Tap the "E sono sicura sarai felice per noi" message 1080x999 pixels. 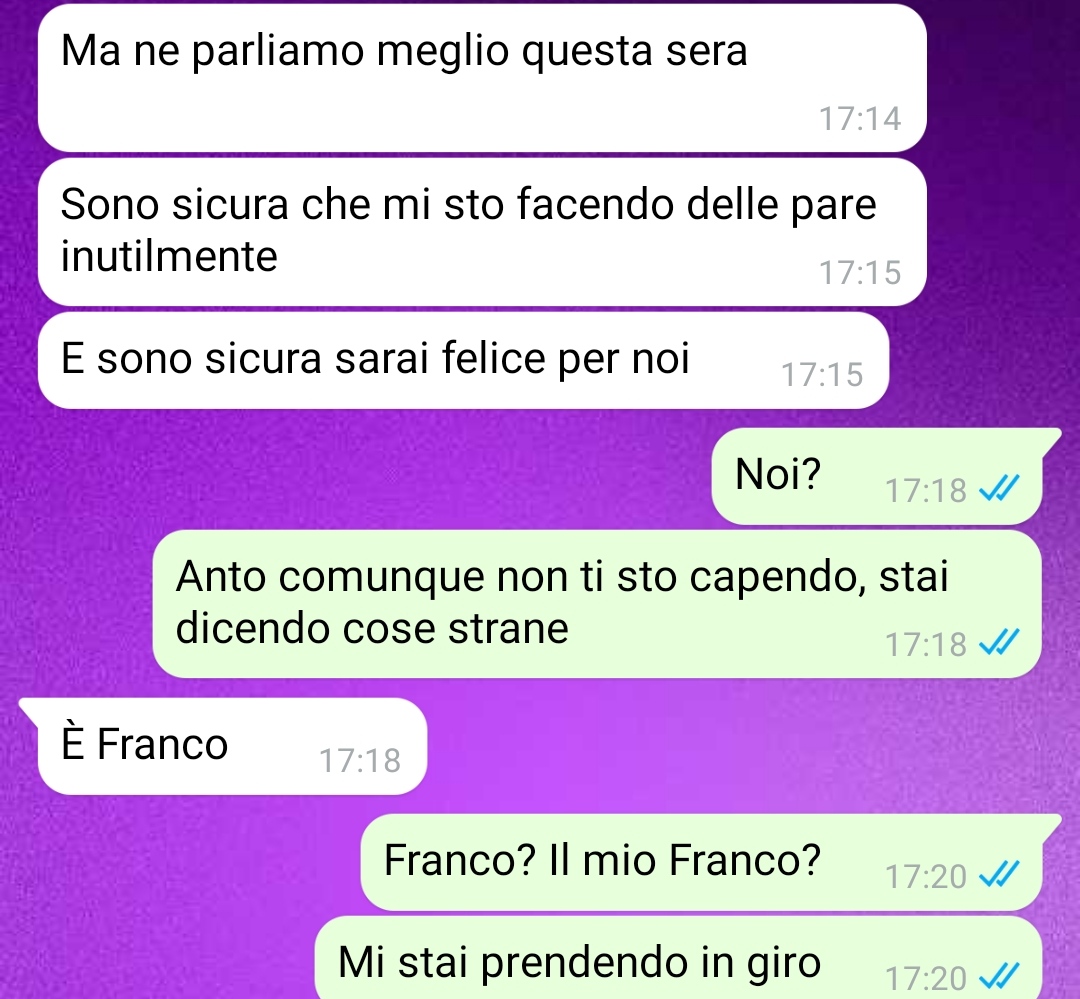pyautogui.click(x=464, y=360)
